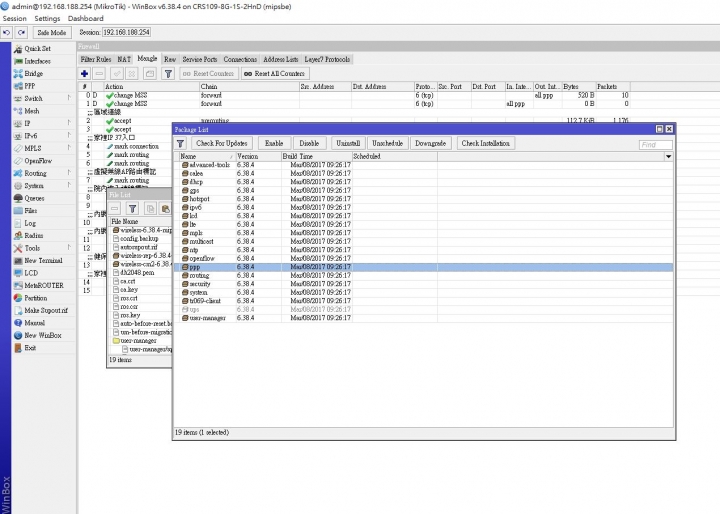Open the Session menu
This screenshot has height=514, width=720.
[15, 18]
